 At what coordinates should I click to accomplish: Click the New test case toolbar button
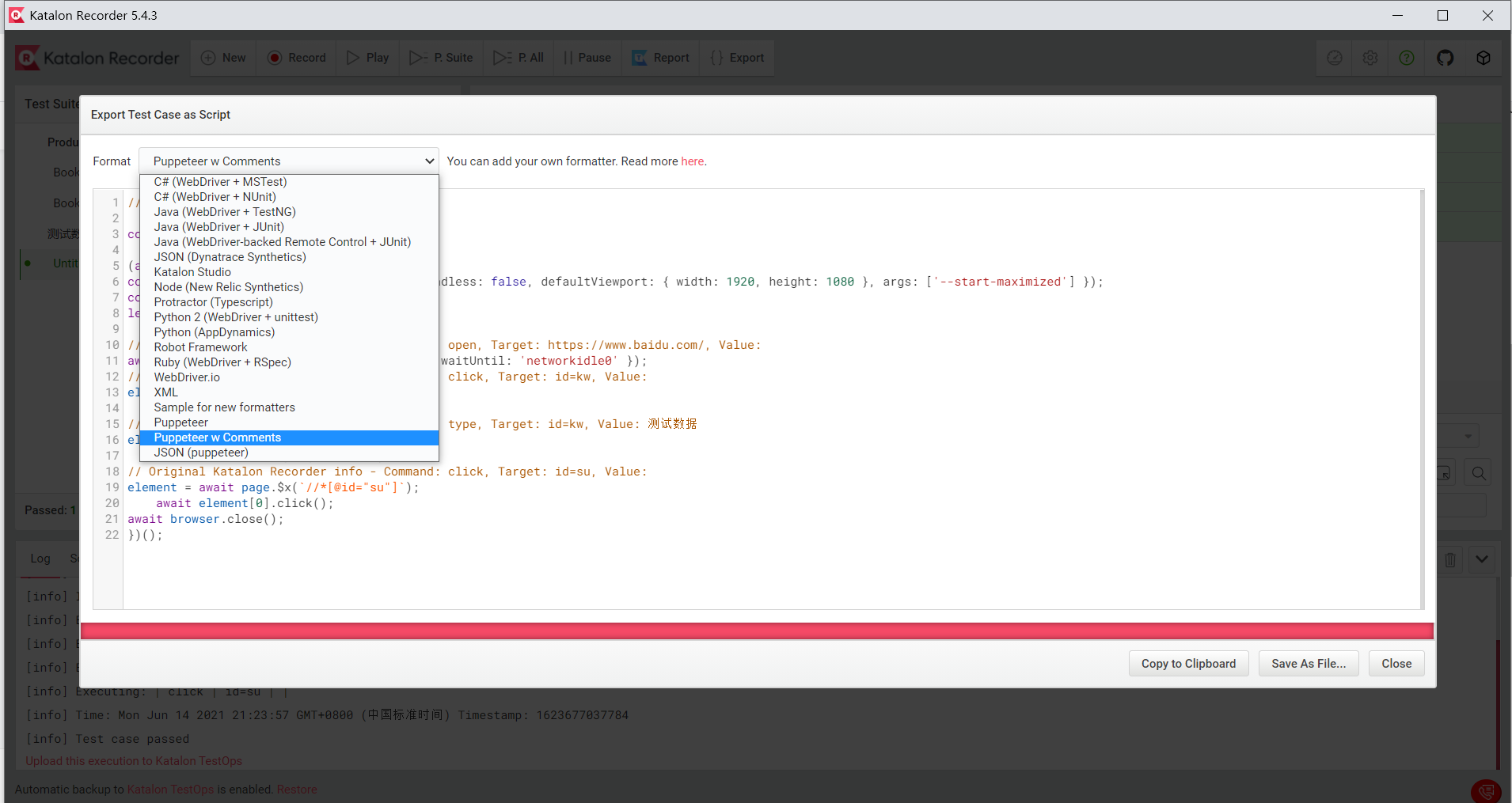click(x=223, y=58)
